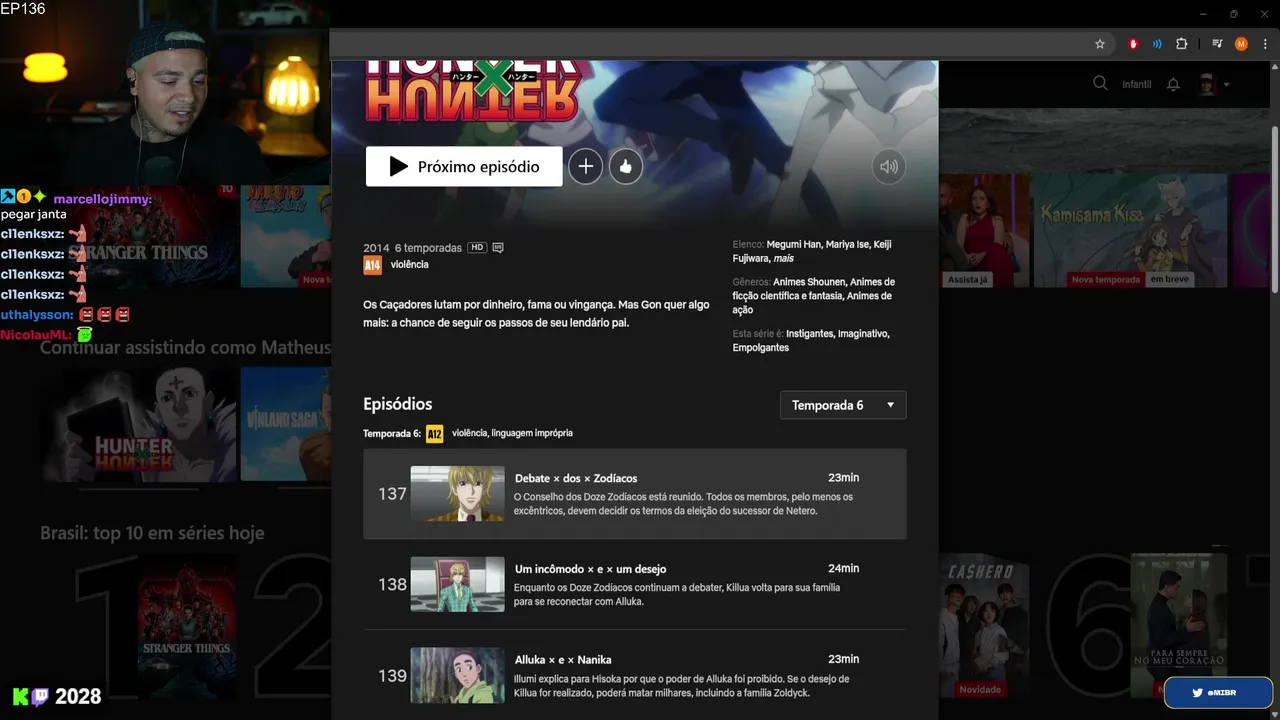Screen dimensions: 1280x720
Task: Click the MIBR Twitter overlay badge
Action: [x=1218, y=692]
